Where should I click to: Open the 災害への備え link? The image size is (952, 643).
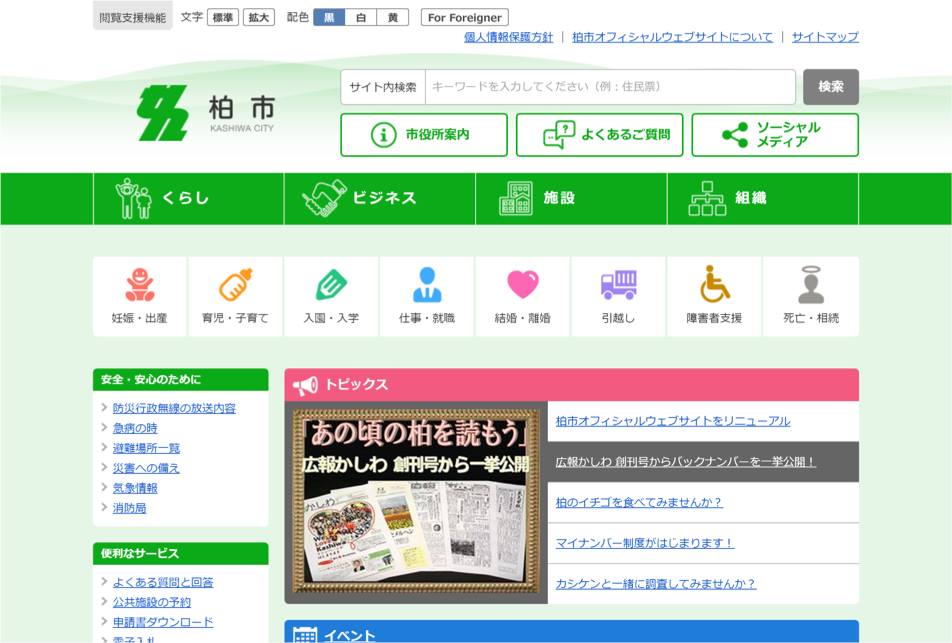click(146, 468)
